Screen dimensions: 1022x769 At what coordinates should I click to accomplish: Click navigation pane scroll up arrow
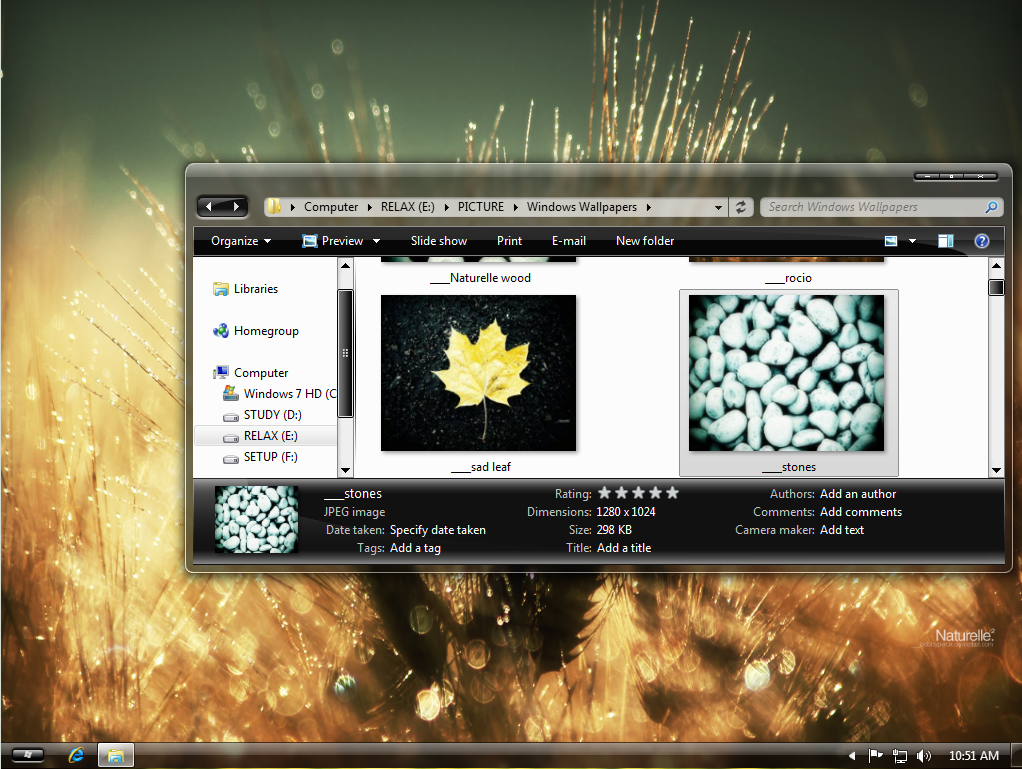(x=345, y=265)
